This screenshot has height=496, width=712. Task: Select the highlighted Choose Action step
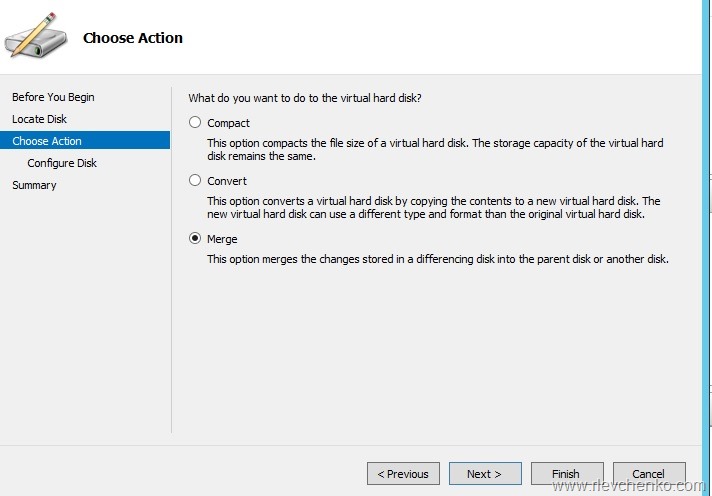coord(47,141)
